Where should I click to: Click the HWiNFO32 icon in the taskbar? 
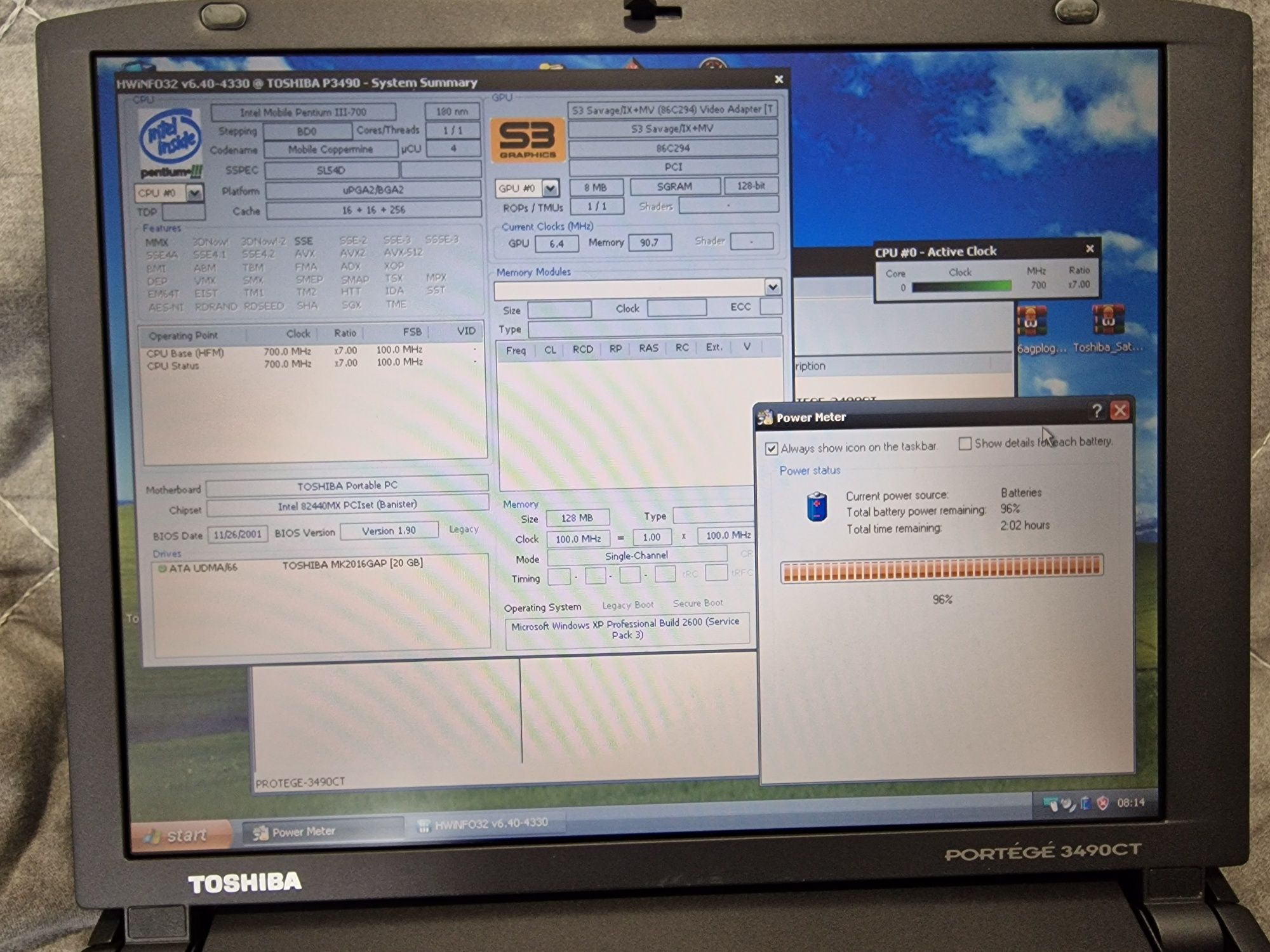coord(424,826)
